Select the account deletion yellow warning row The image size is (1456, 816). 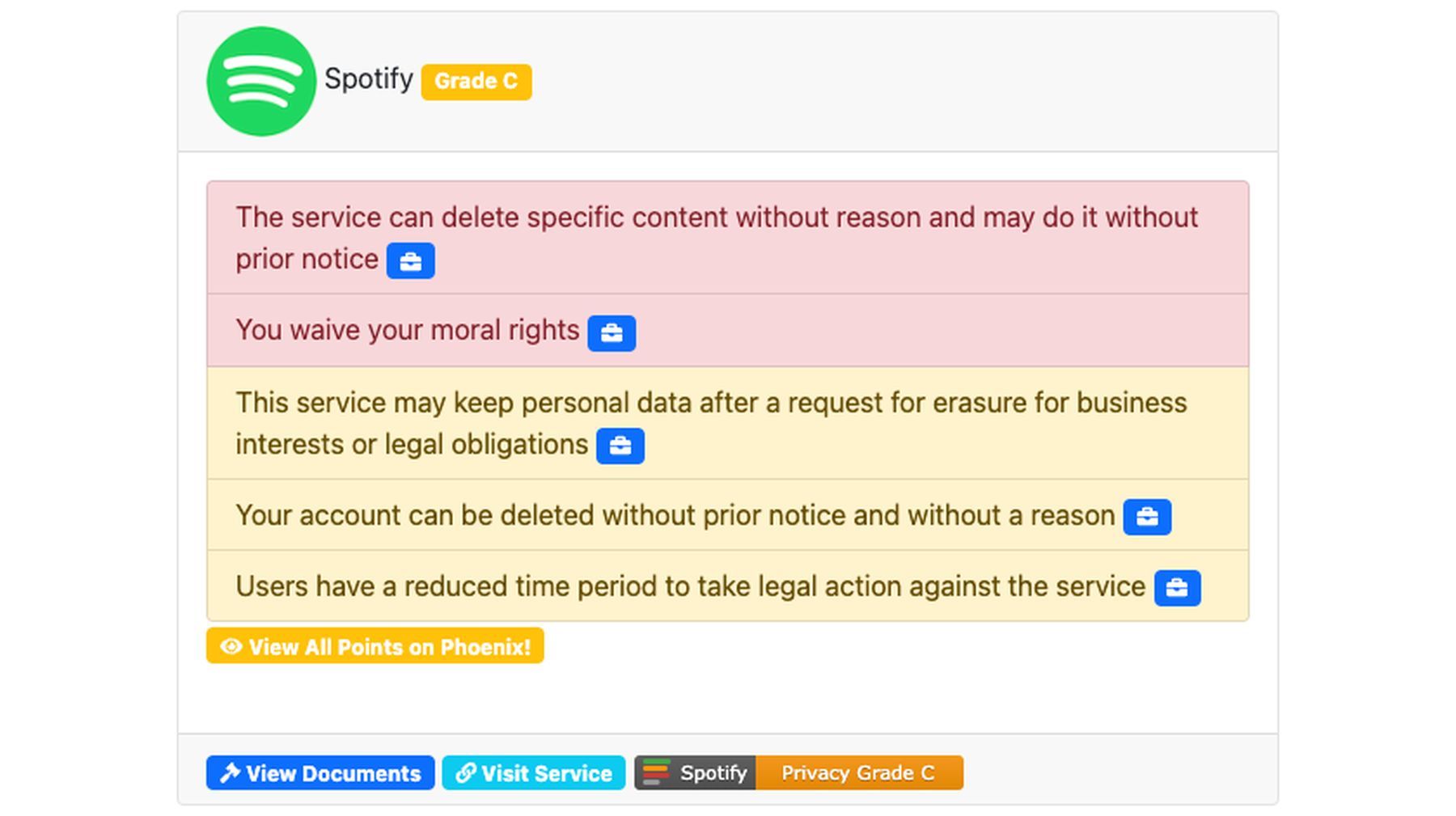[728, 515]
